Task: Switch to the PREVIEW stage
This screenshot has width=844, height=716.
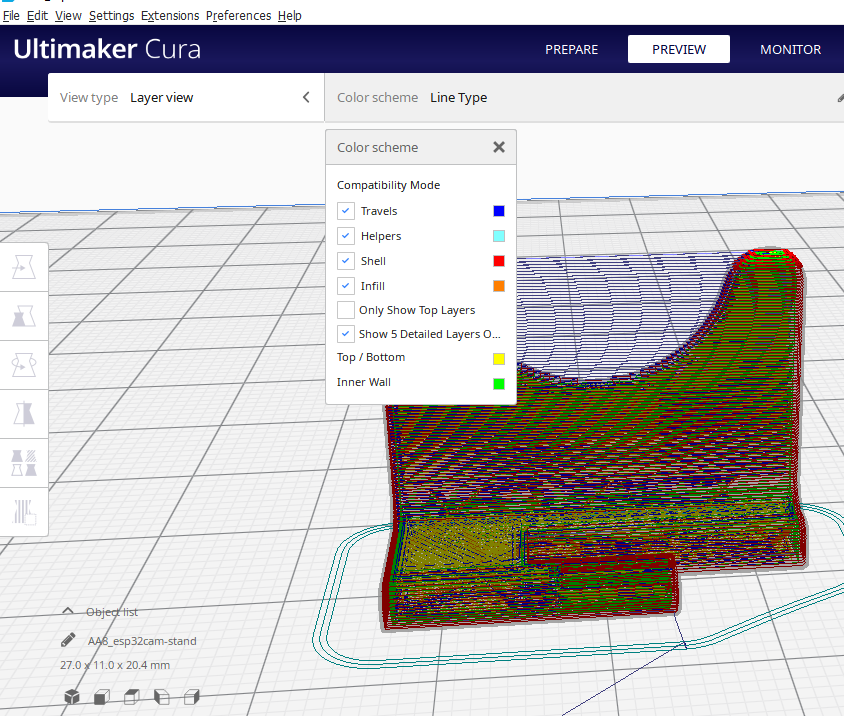Action: click(679, 50)
